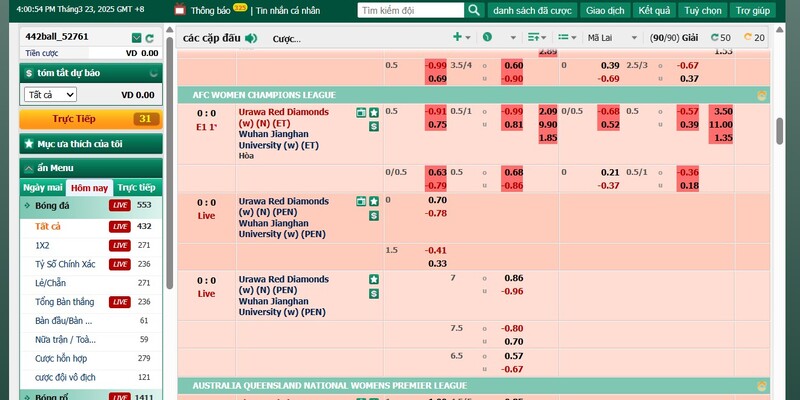Click the dollar icon on PEN match with 7 goals line
The image size is (800, 400).
pos(374,293)
